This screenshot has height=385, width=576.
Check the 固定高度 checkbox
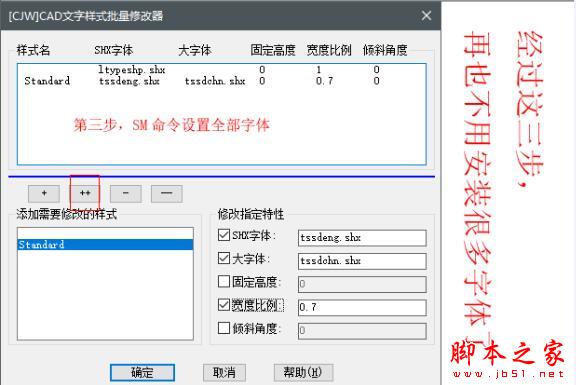224,281
